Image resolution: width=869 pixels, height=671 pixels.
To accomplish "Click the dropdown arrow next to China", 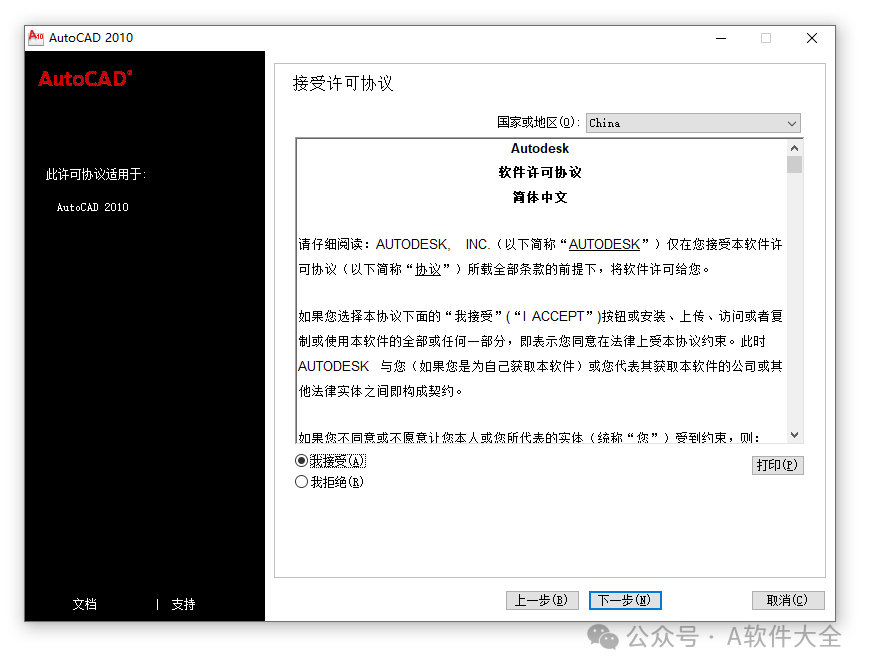I will point(792,123).
